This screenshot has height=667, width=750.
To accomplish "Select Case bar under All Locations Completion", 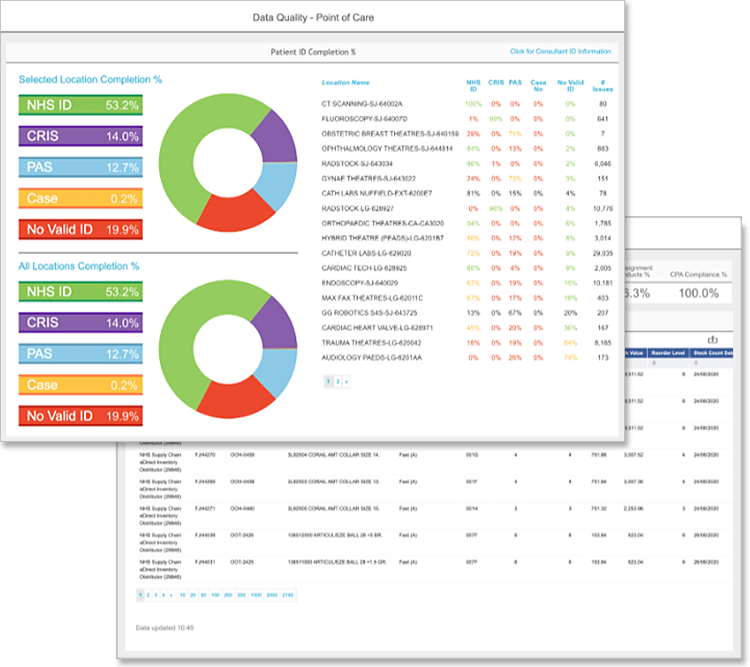I will (80, 385).
